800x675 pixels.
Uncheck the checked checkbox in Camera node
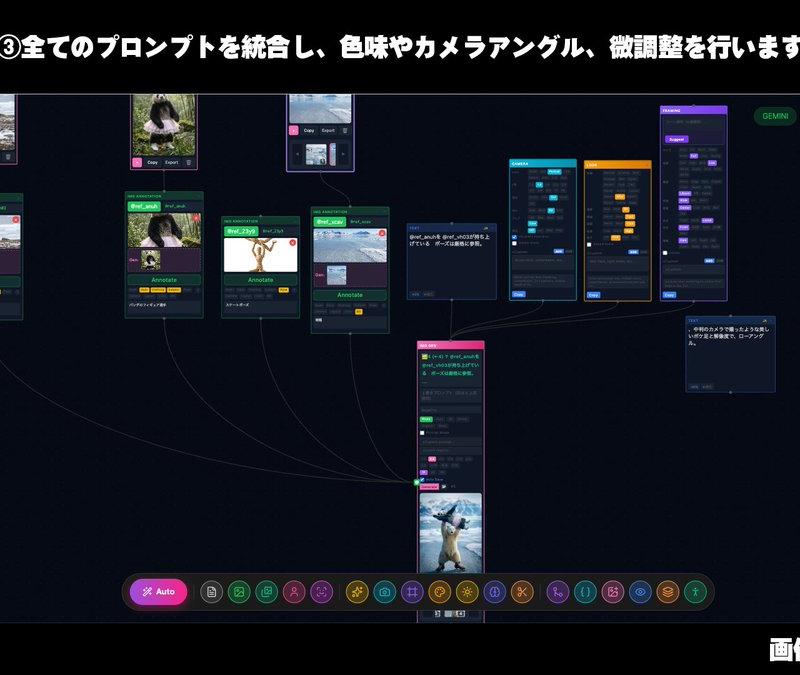coord(514,237)
